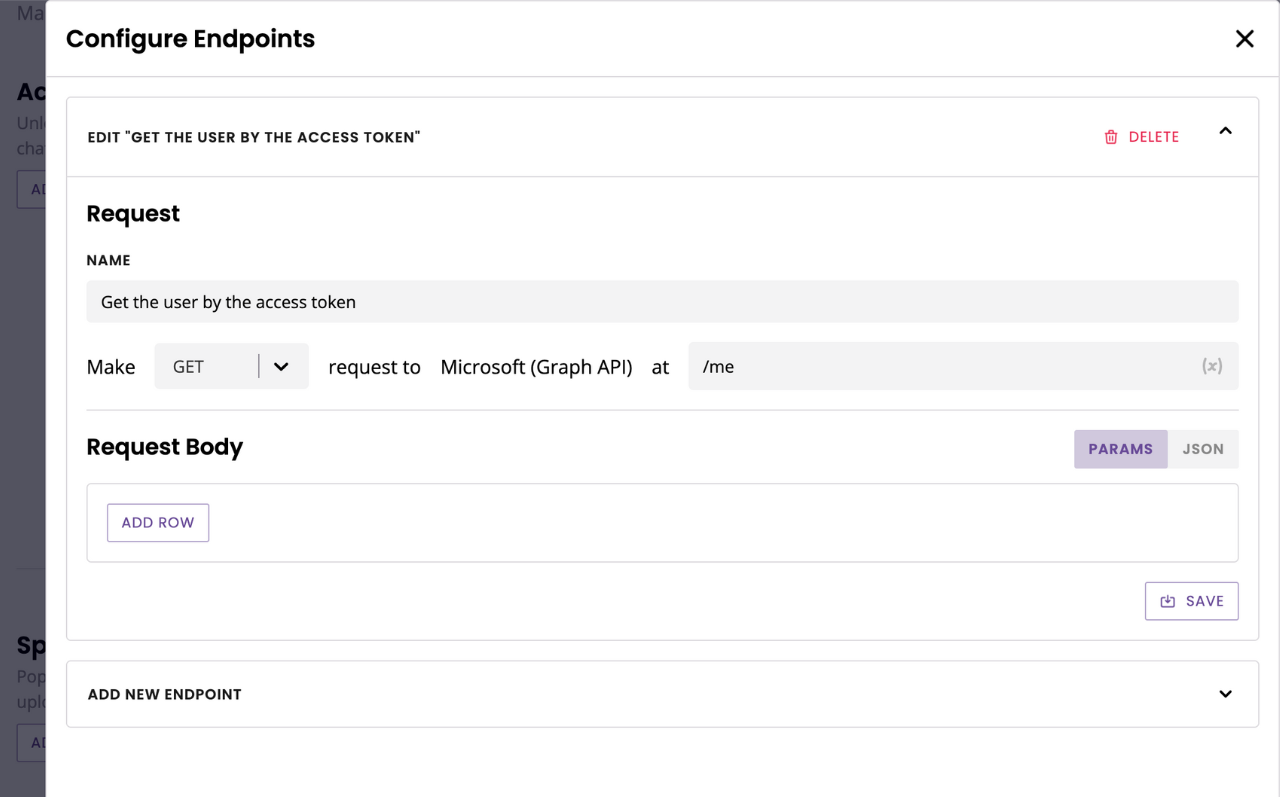This screenshot has height=797, width=1280.
Task: Switch to the JSON tab
Action: point(1202,449)
